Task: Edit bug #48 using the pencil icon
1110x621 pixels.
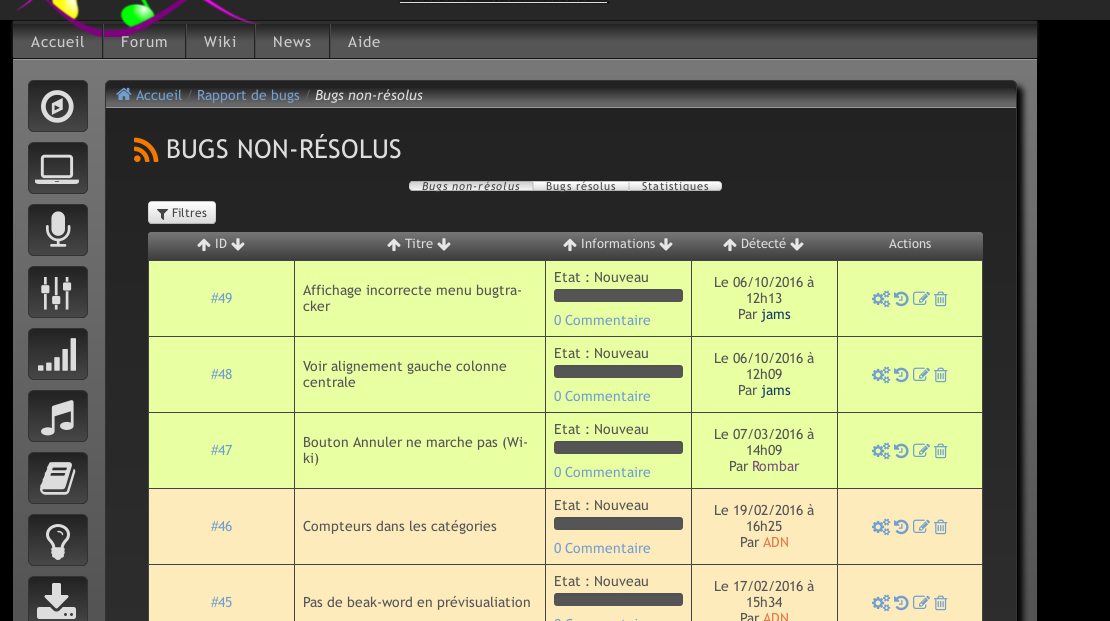Action: click(921, 375)
